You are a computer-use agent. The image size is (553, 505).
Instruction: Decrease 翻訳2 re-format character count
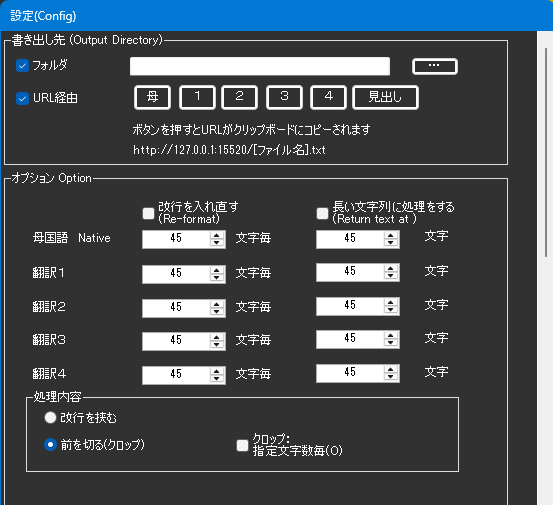tap(217, 312)
